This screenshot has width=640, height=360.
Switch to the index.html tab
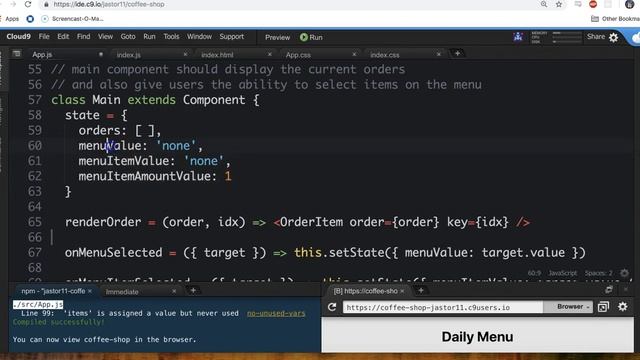pos(217,54)
